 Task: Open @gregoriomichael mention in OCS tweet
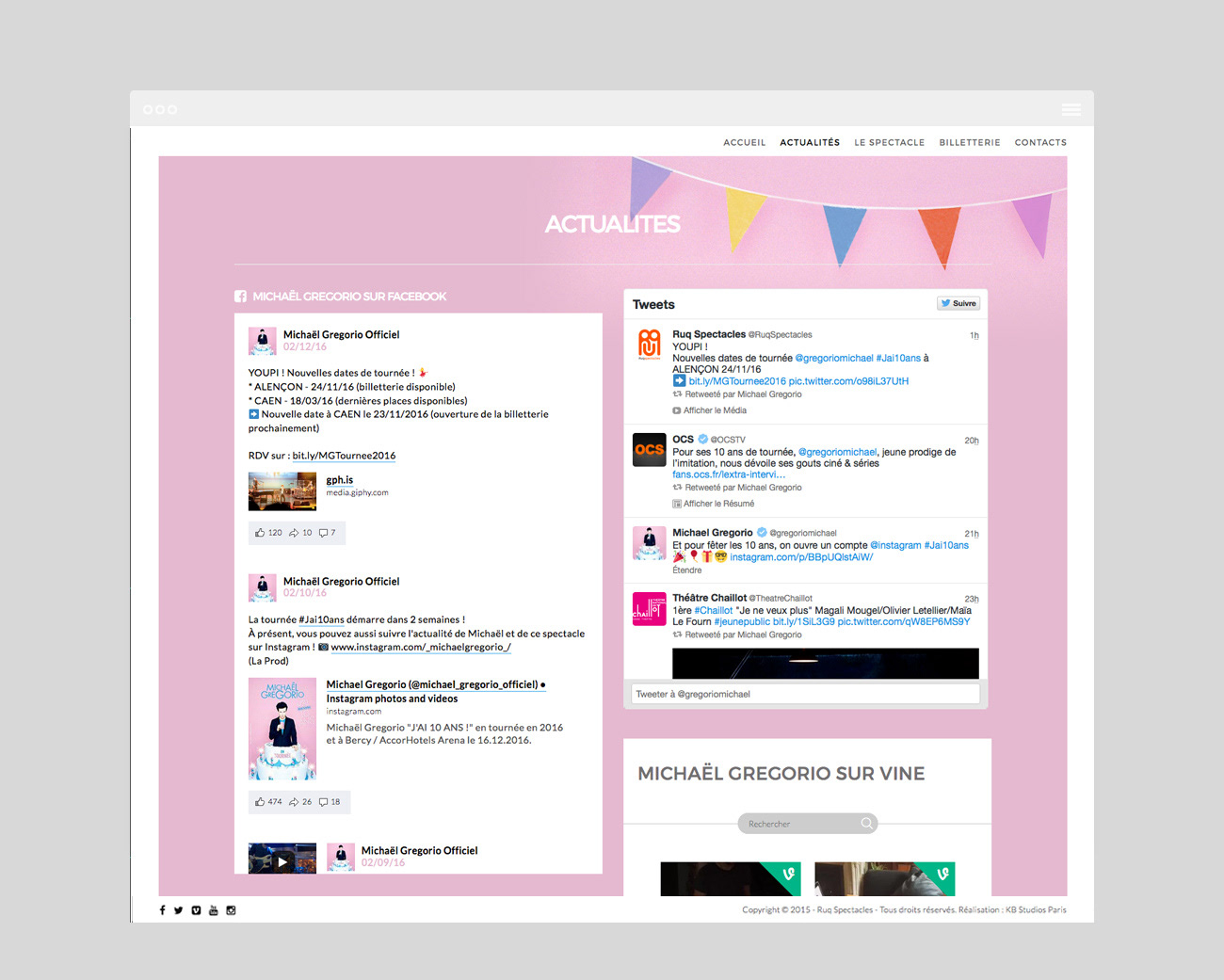tap(837, 452)
